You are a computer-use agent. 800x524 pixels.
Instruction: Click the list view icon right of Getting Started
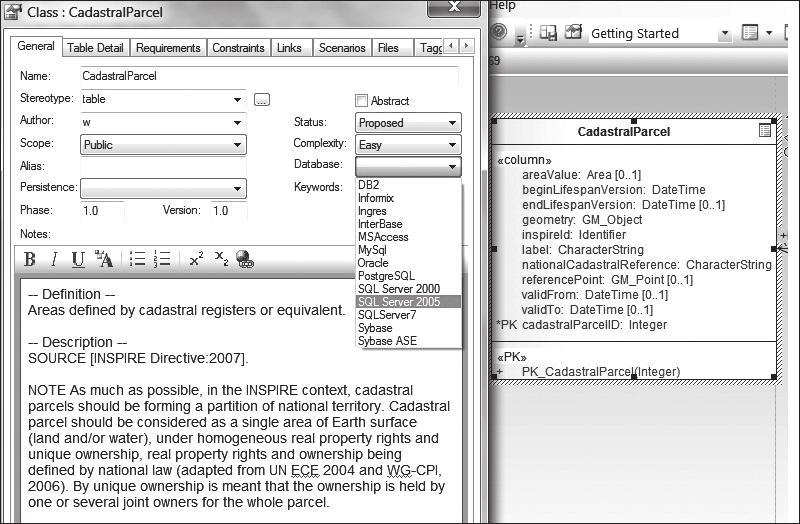(x=750, y=33)
